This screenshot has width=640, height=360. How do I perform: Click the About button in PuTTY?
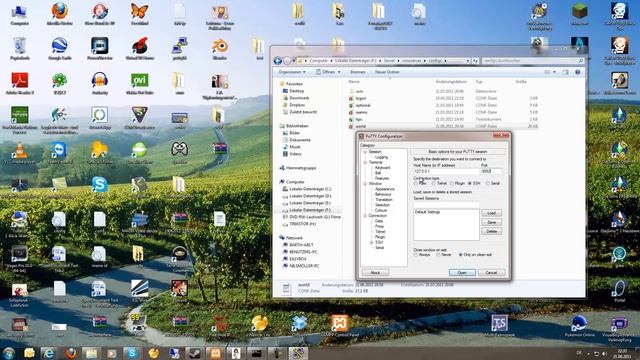point(375,272)
